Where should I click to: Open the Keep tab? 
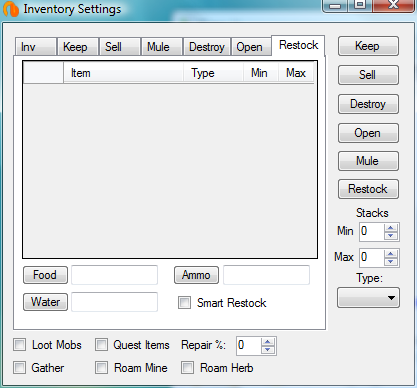click(78, 47)
